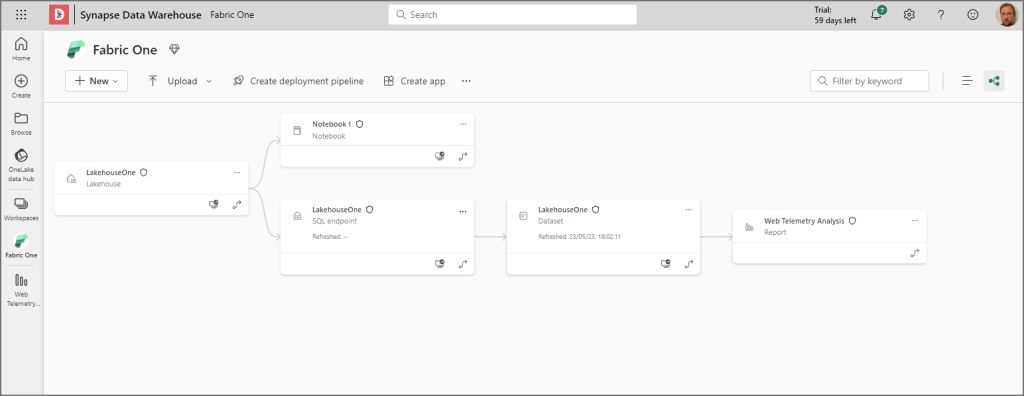The height and width of the screenshot is (396, 1024).
Task: Click Create deployment pipeline
Action: pos(298,81)
